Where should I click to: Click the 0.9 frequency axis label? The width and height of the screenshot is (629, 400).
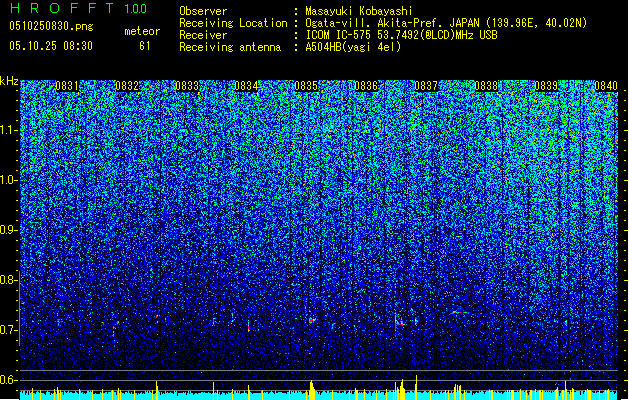(x=8, y=230)
